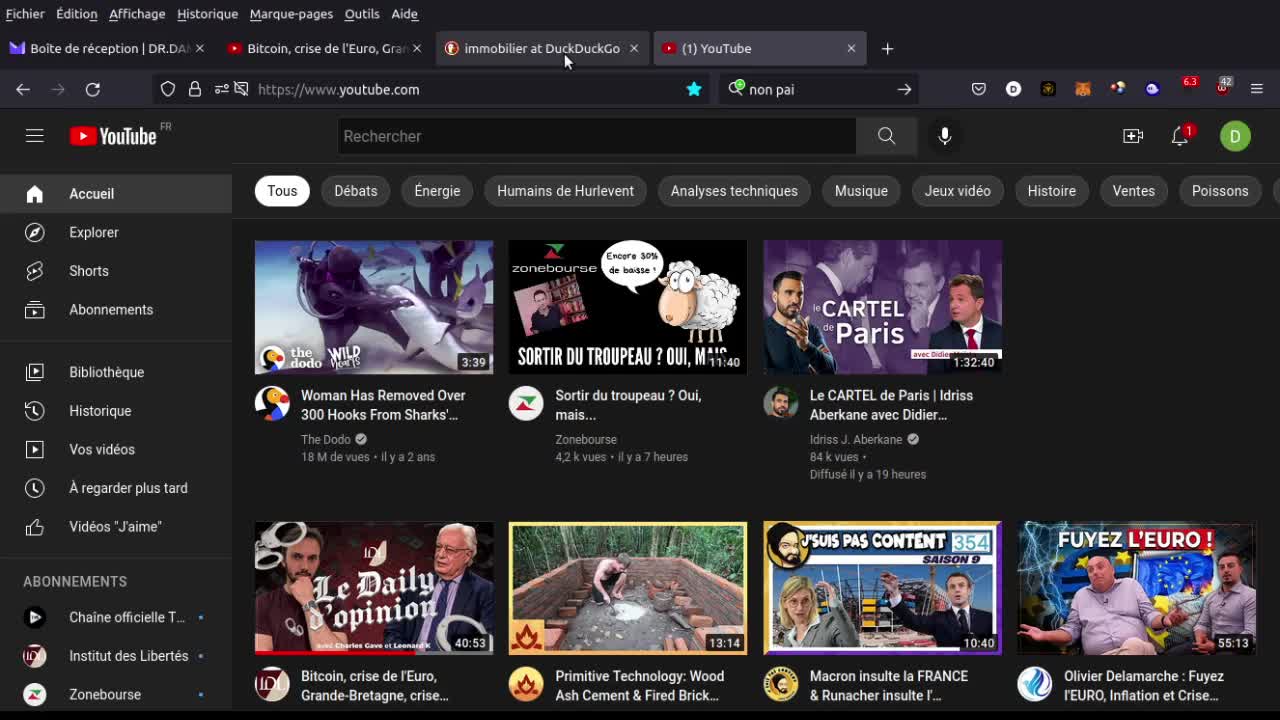Open the Historique menu

207,14
